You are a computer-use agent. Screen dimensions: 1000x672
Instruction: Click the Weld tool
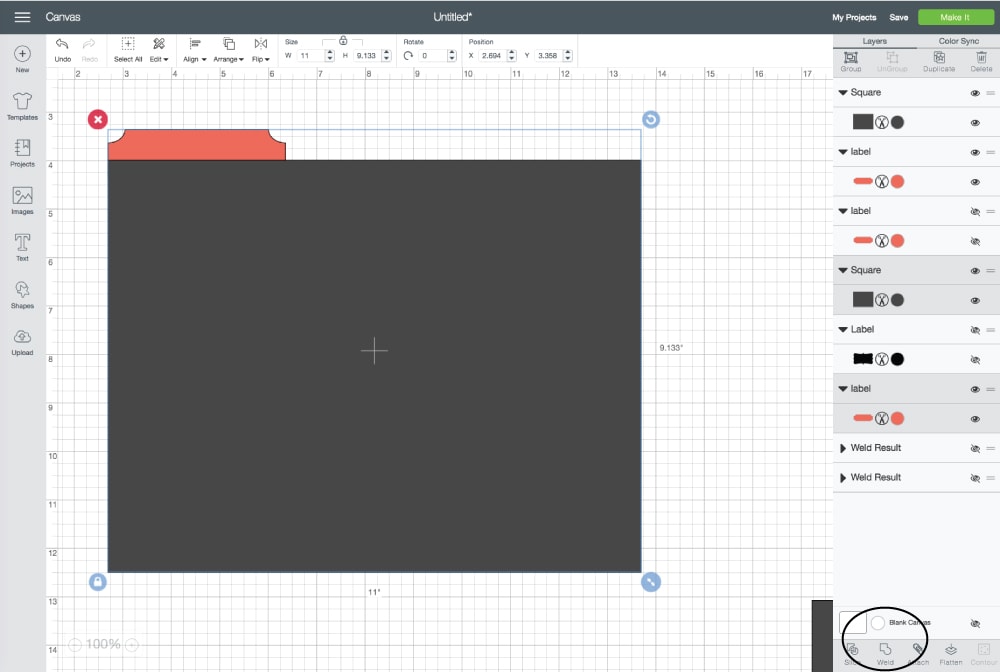point(885,652)
